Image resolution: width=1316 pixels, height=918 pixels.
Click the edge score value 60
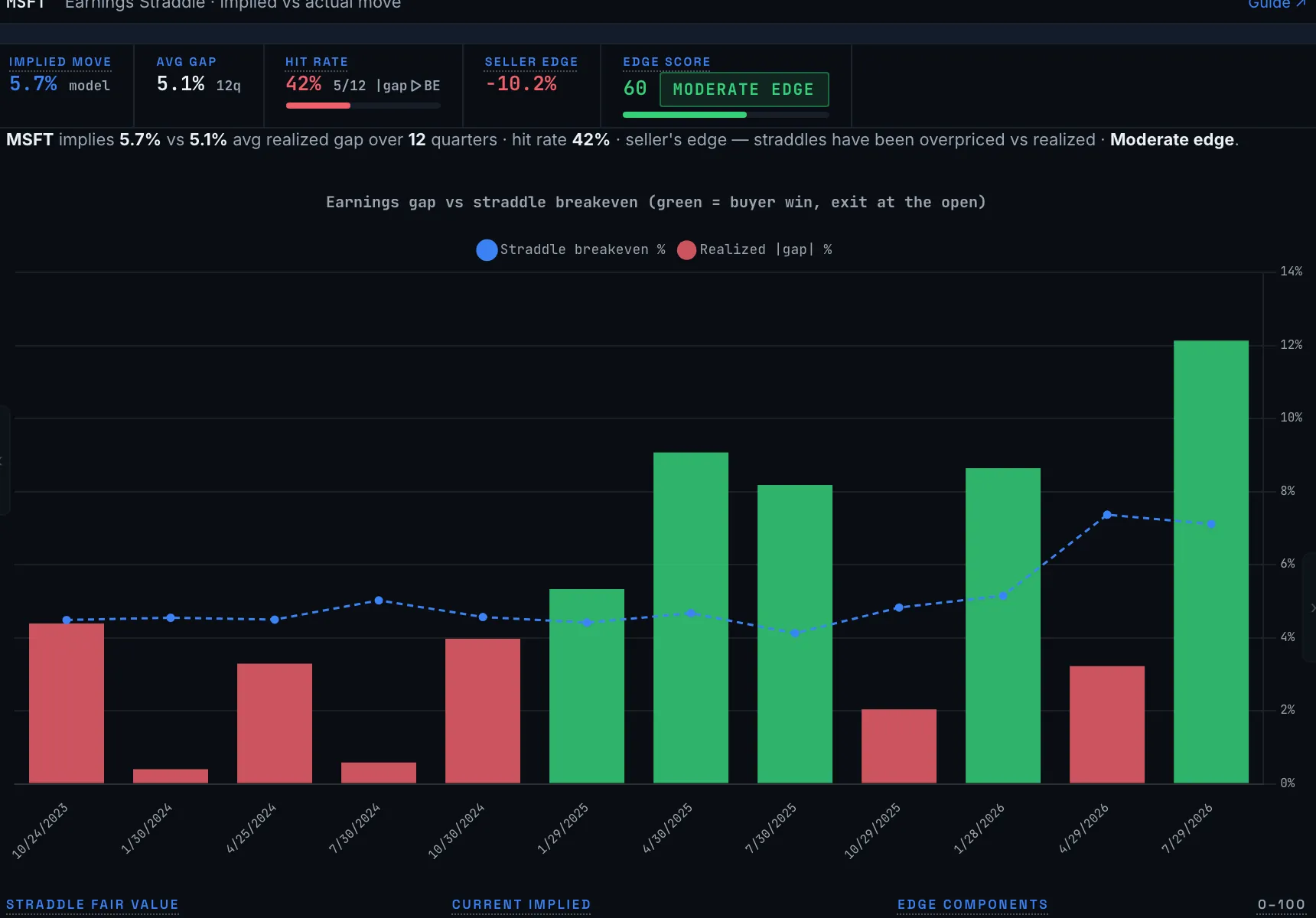click(x=635, y=89)
